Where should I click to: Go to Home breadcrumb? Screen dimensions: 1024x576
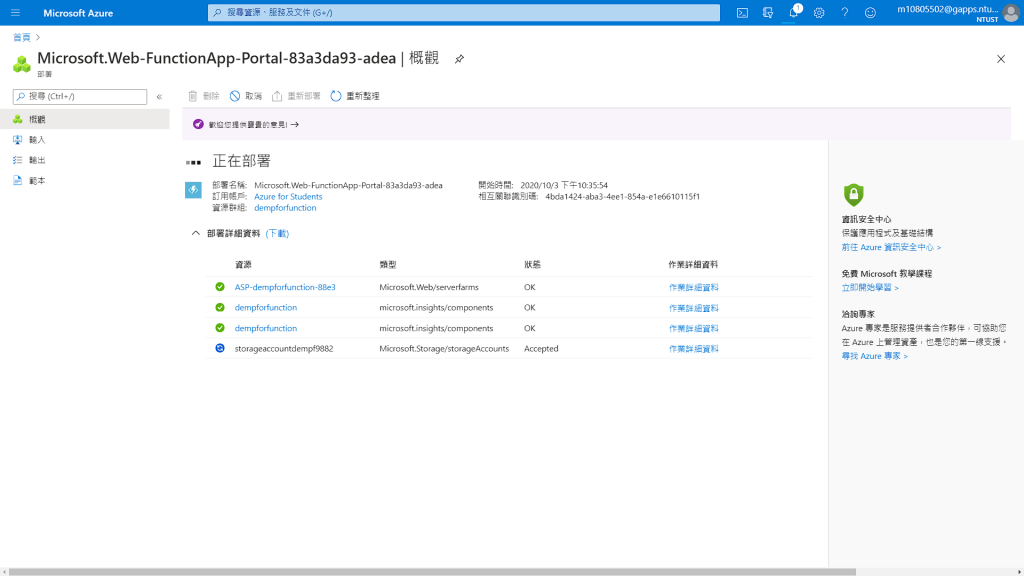pos(22,37)
